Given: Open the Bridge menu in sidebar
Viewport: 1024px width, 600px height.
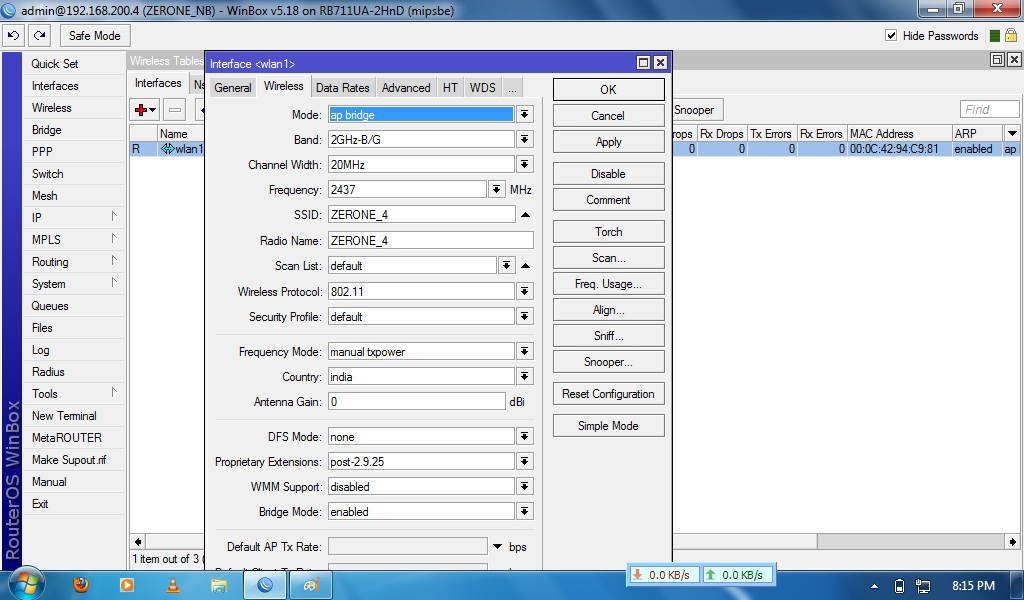Looking at the screenshot, I should (x=47, y=130).
